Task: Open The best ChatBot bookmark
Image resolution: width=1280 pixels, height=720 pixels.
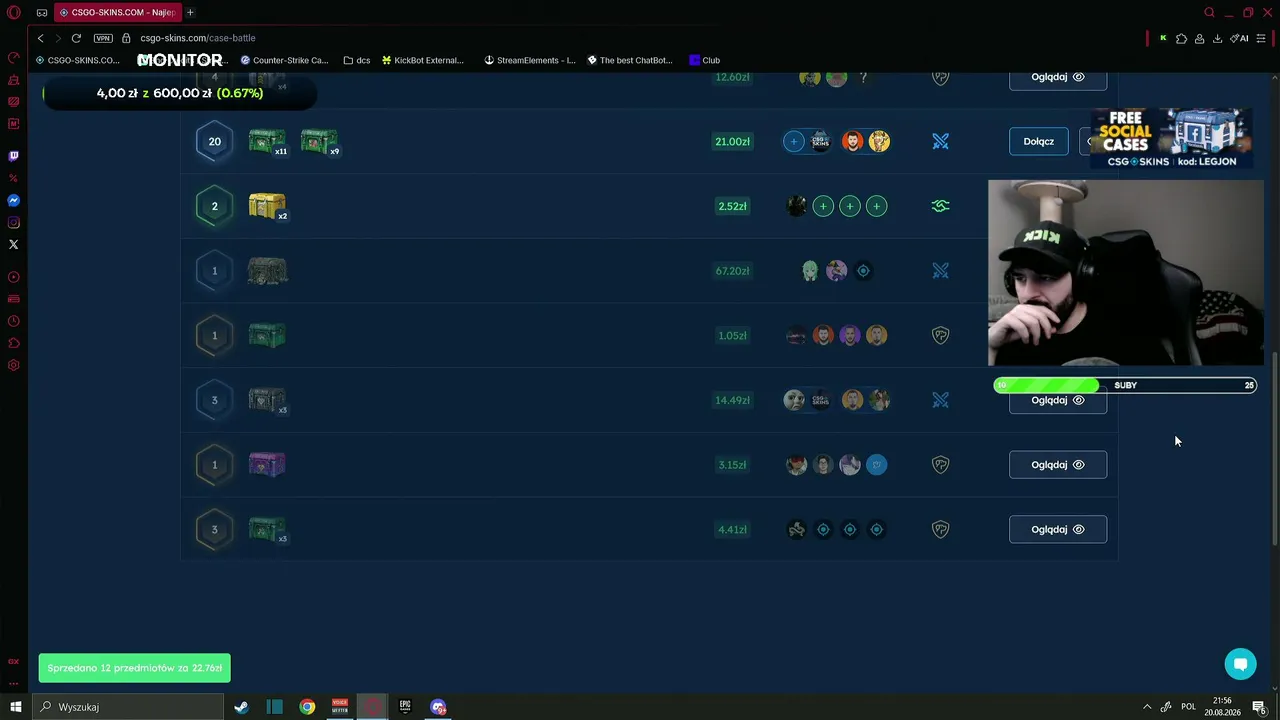Action: click(x=630, y=60)
